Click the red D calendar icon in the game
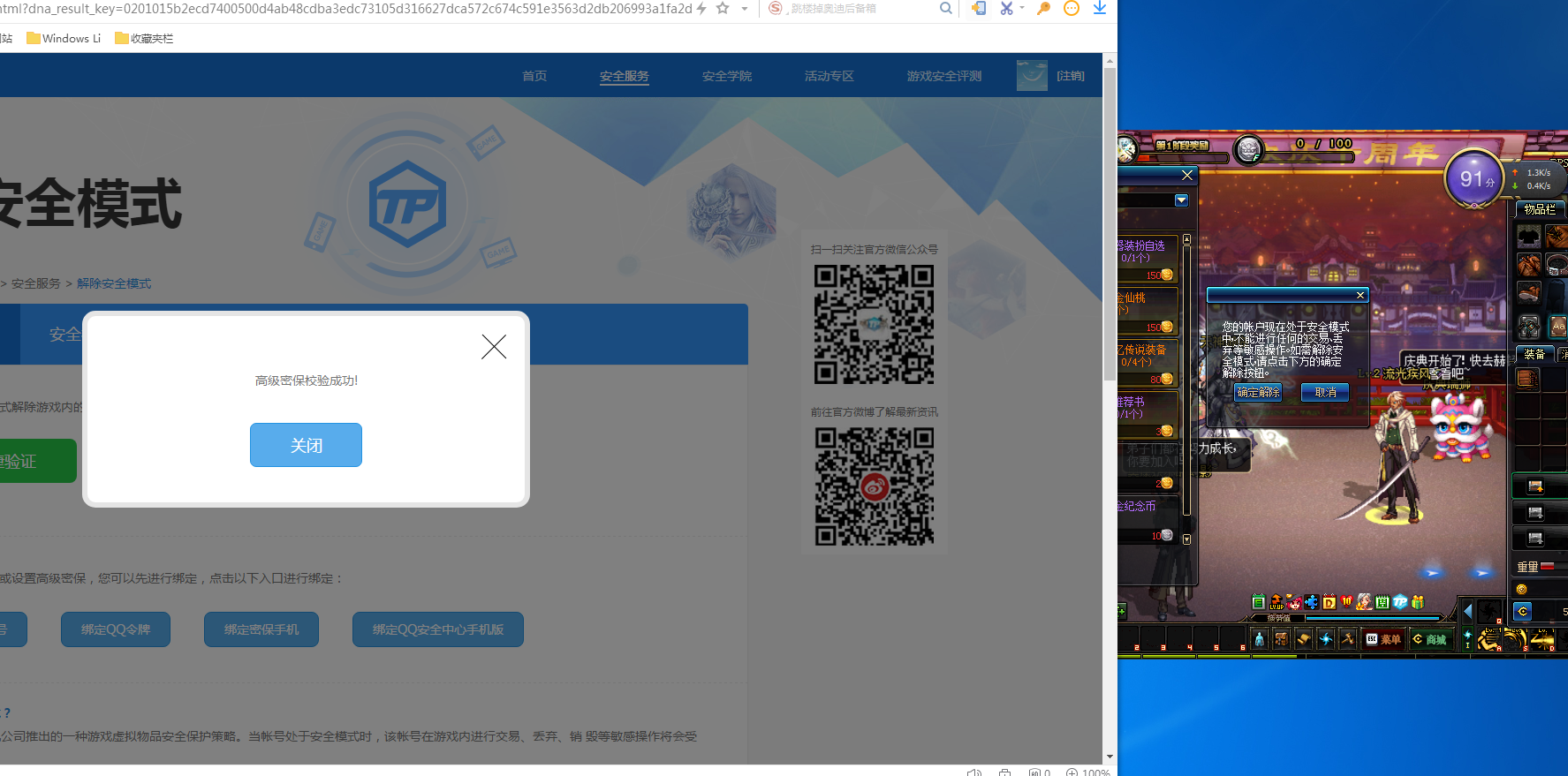This screenshot has height=776, width=1568. (x=1329, y=602)
